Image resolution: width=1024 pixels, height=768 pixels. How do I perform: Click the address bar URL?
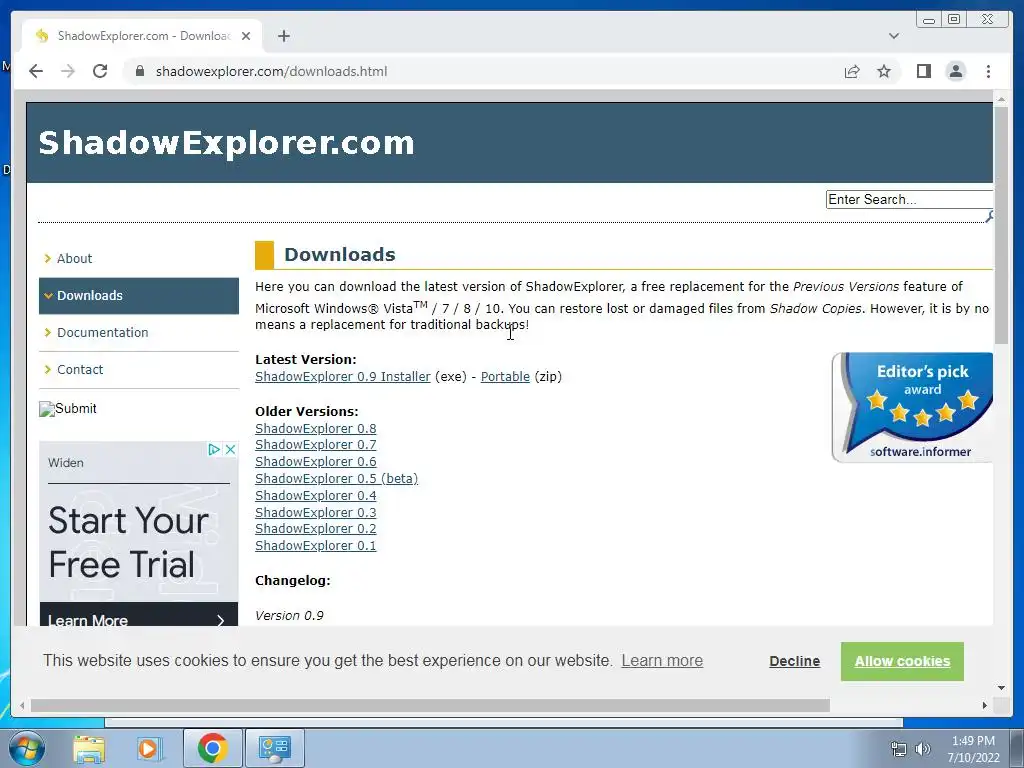point(271,71)
